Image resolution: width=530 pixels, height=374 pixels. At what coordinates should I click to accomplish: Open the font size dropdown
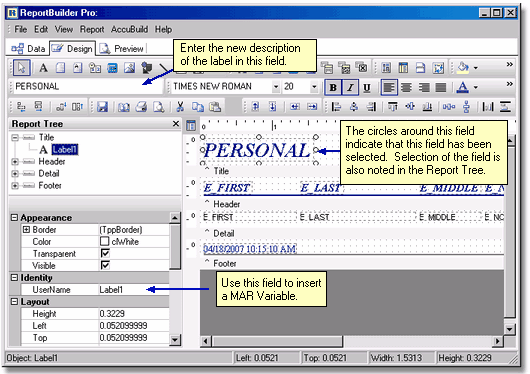coord(314,87)
